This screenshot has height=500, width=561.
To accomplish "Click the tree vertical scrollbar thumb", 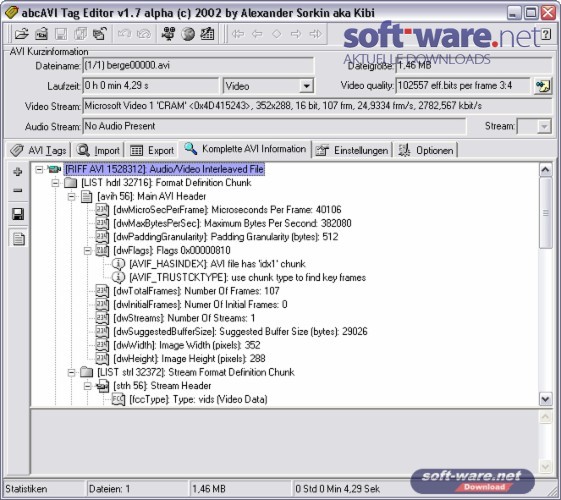I will (545, 212).
